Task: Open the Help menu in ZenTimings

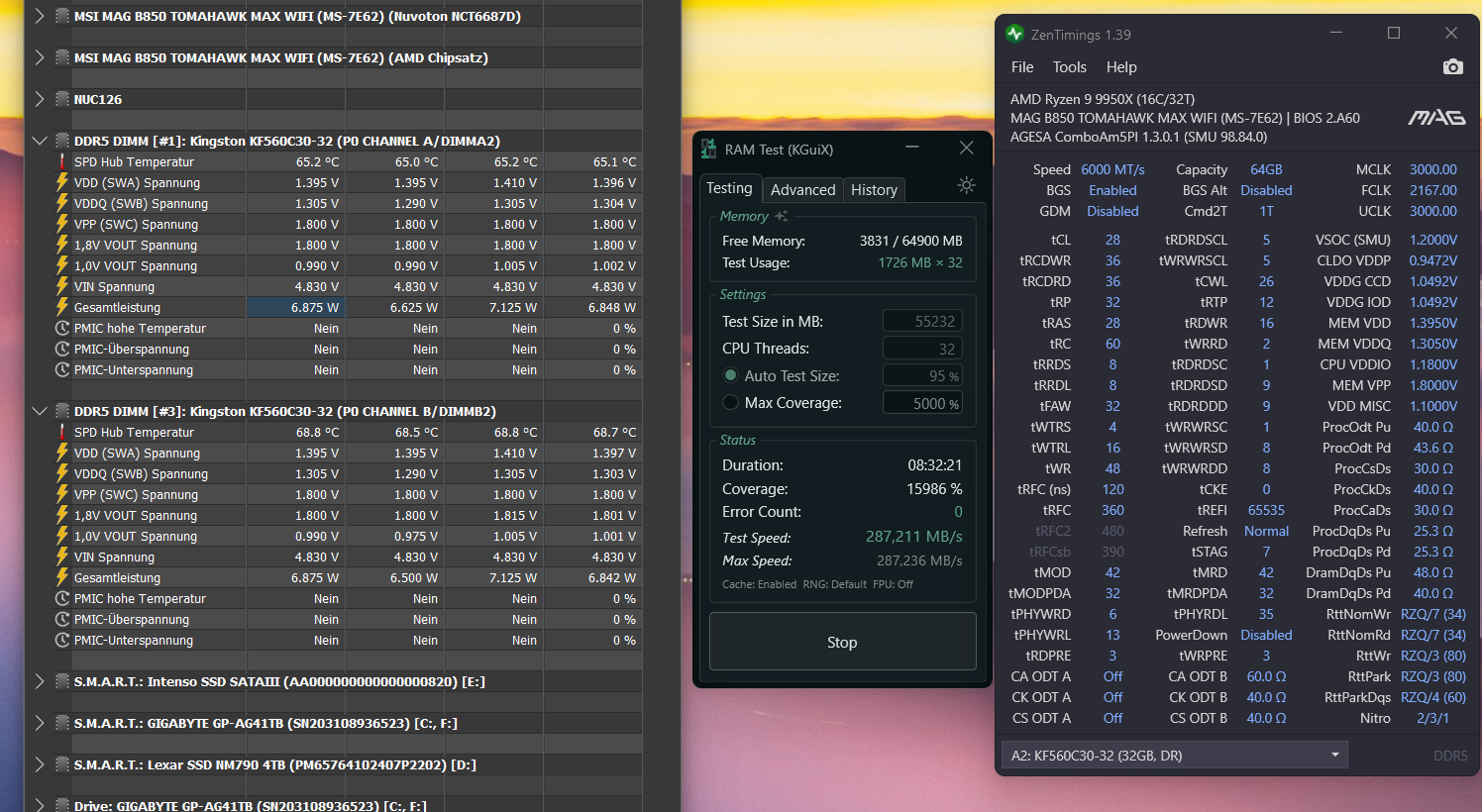Action: 1121,66
